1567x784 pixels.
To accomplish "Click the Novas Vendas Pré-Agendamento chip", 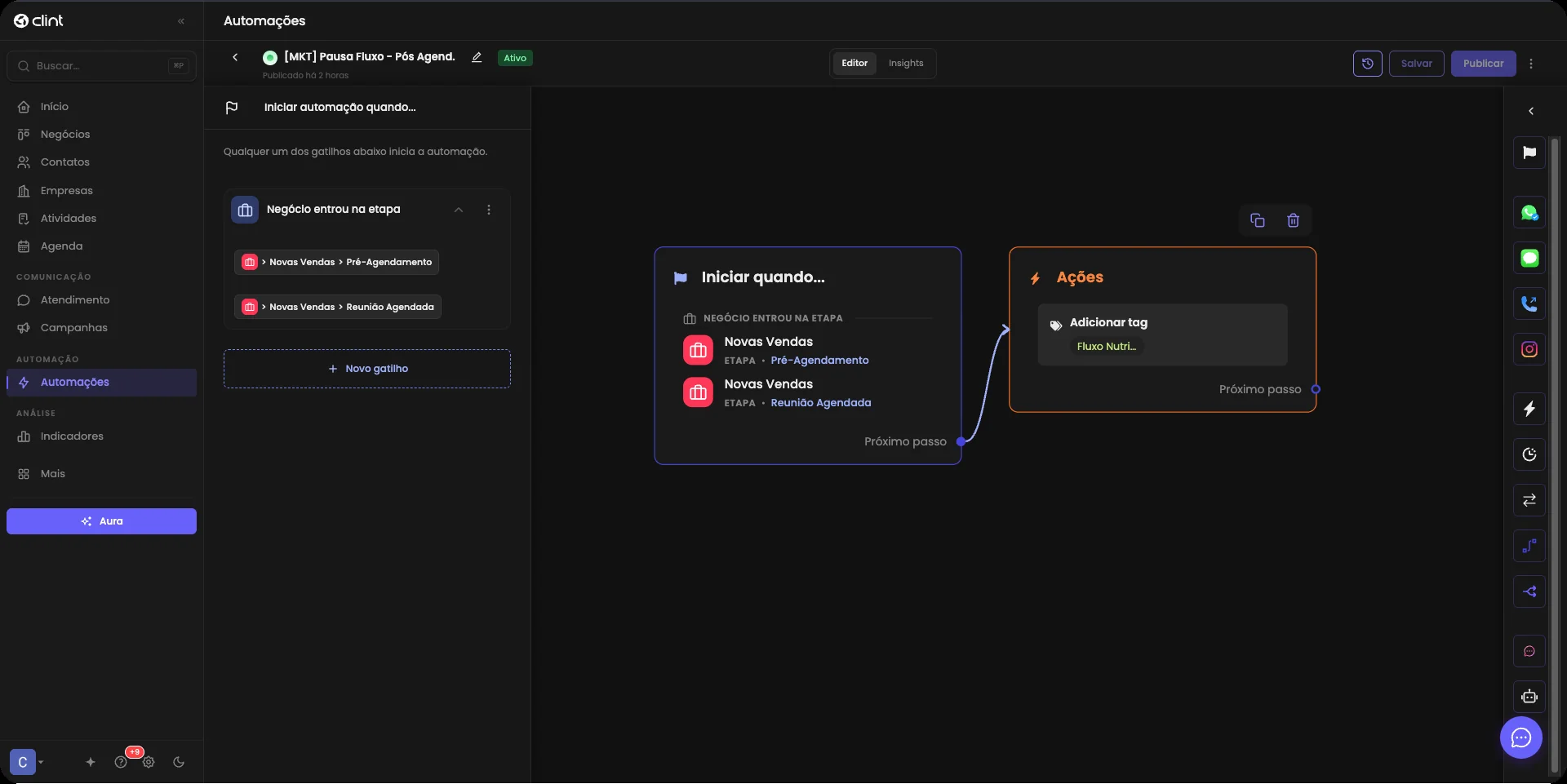I will pos(336,262).
